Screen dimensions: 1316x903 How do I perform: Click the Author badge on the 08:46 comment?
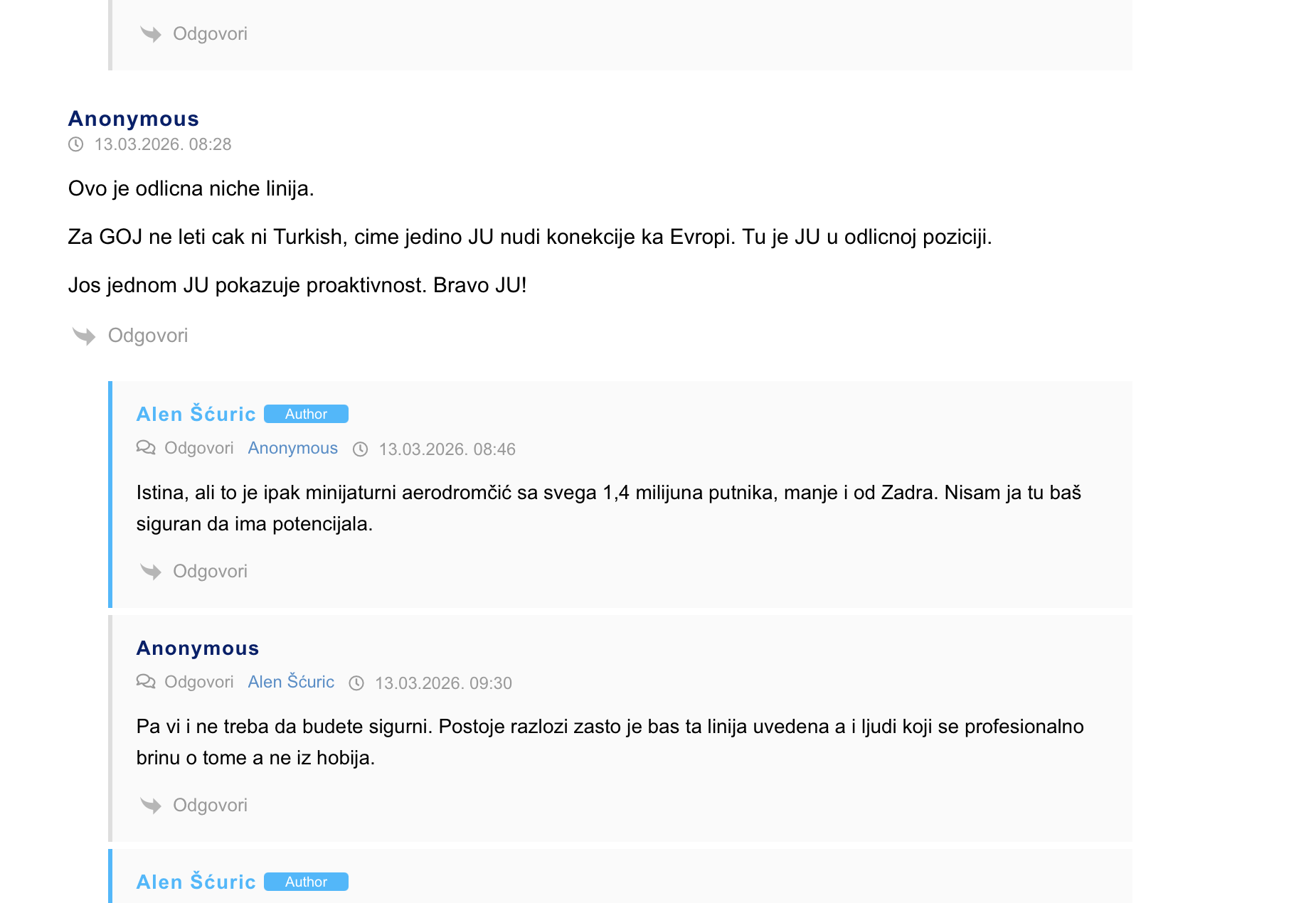click(x=306, y=414)
